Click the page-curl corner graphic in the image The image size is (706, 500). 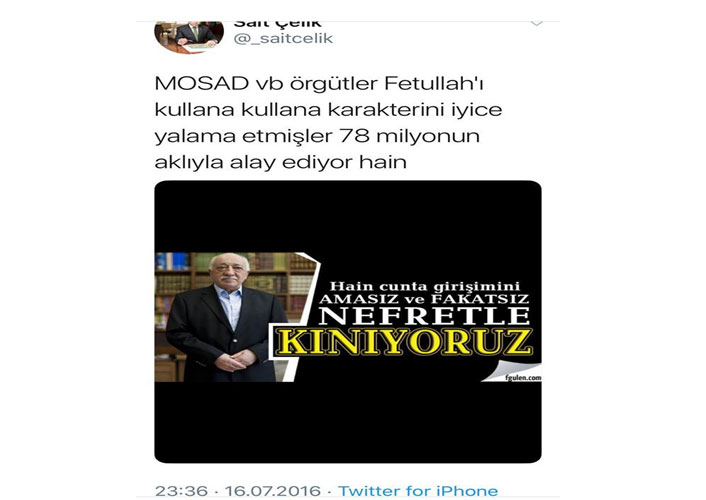pyautogui.click(x=511, y=372)
